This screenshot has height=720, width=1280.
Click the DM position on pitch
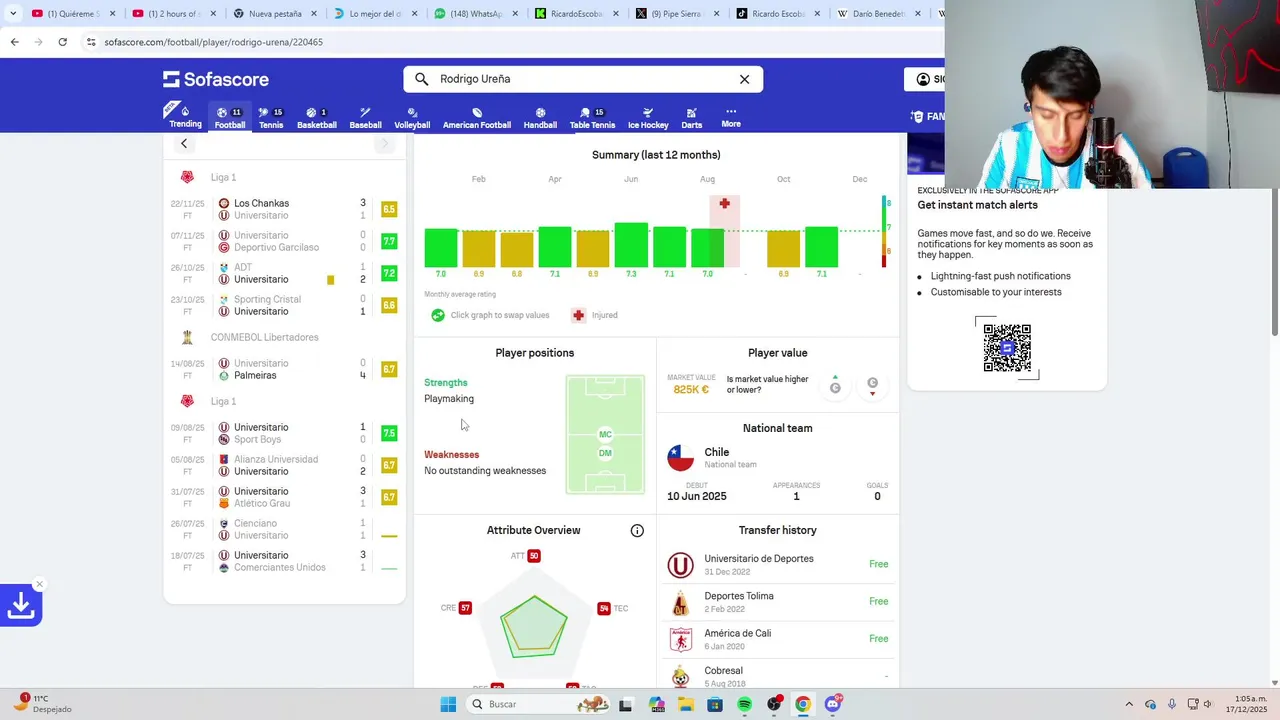605,454
